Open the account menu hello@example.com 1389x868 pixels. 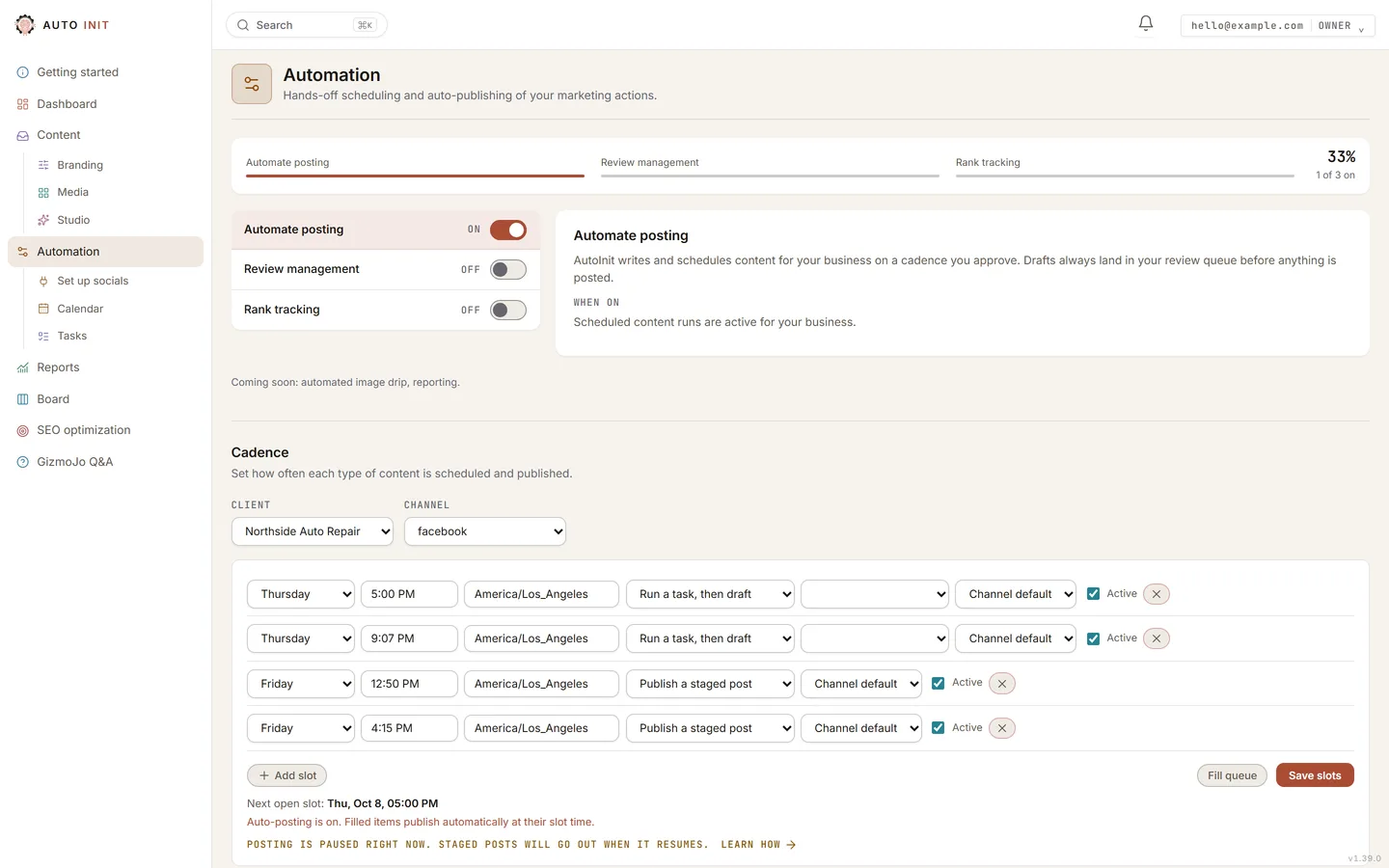(1277, 26)
